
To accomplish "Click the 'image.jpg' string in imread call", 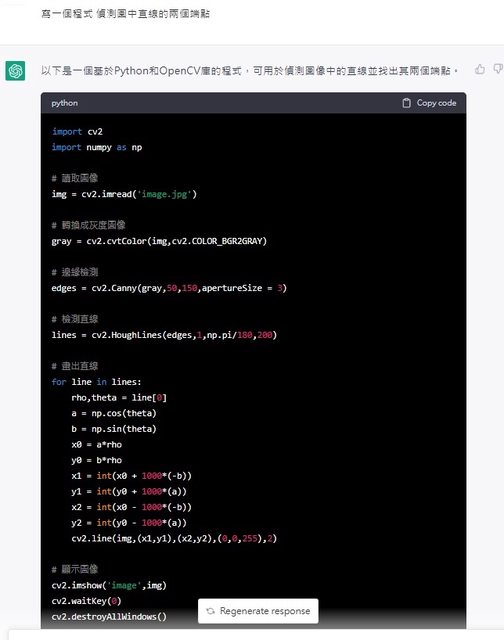I will coord(165,194).
